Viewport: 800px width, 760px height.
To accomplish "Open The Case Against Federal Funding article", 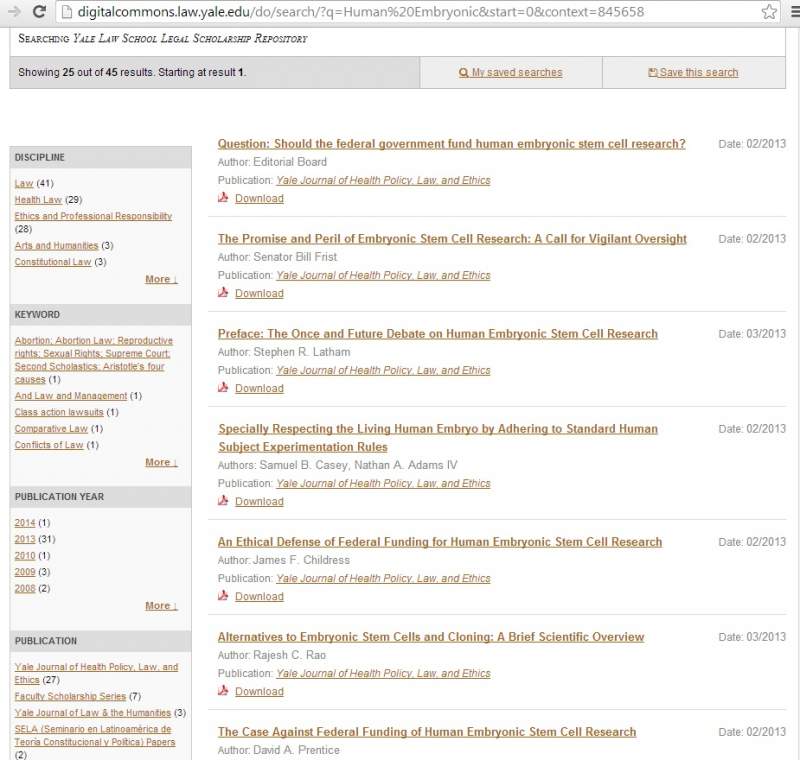I will pyautogui.click(x=427, y=731).
